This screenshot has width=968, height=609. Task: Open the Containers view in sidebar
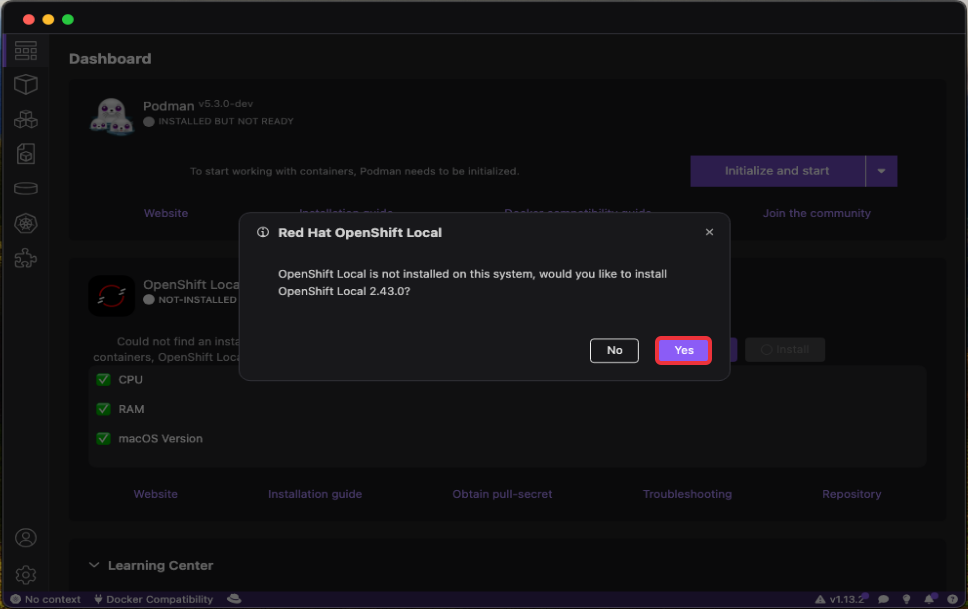pos(26,84)
